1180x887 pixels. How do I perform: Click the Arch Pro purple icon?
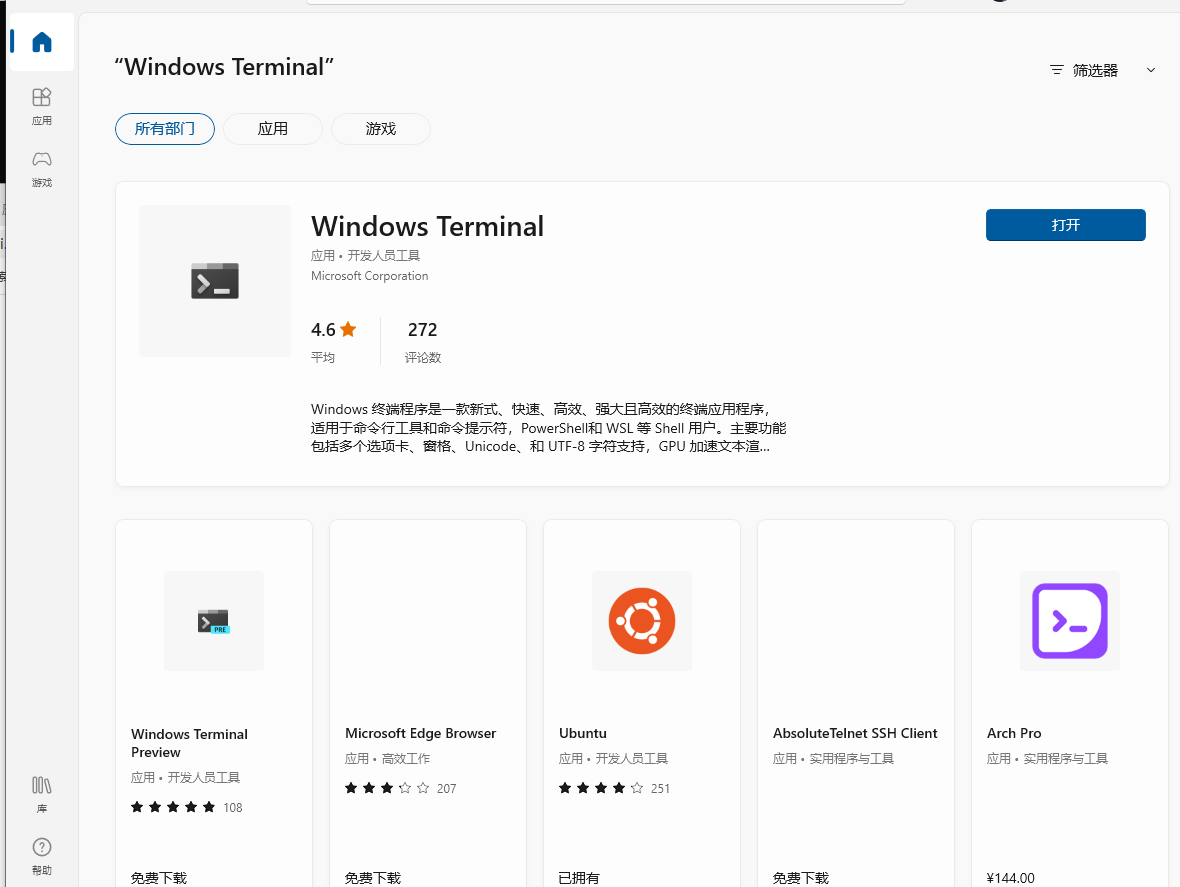[1069, 621]
